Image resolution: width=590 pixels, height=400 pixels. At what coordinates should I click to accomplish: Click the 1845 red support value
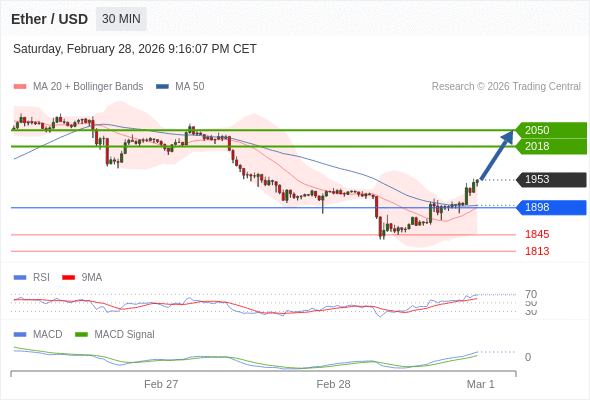point(537,234)
